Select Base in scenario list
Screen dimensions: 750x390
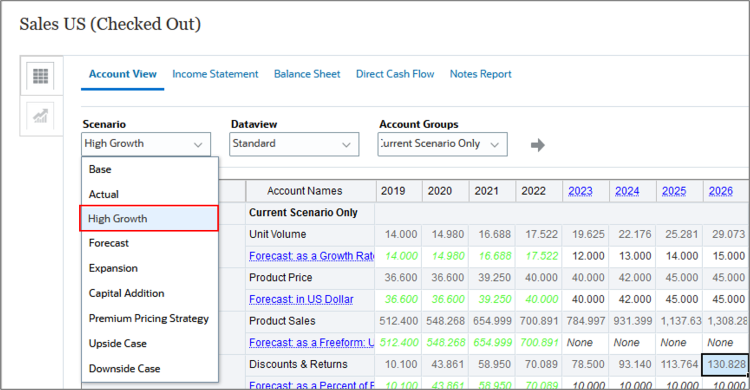[x=150, y=169]
